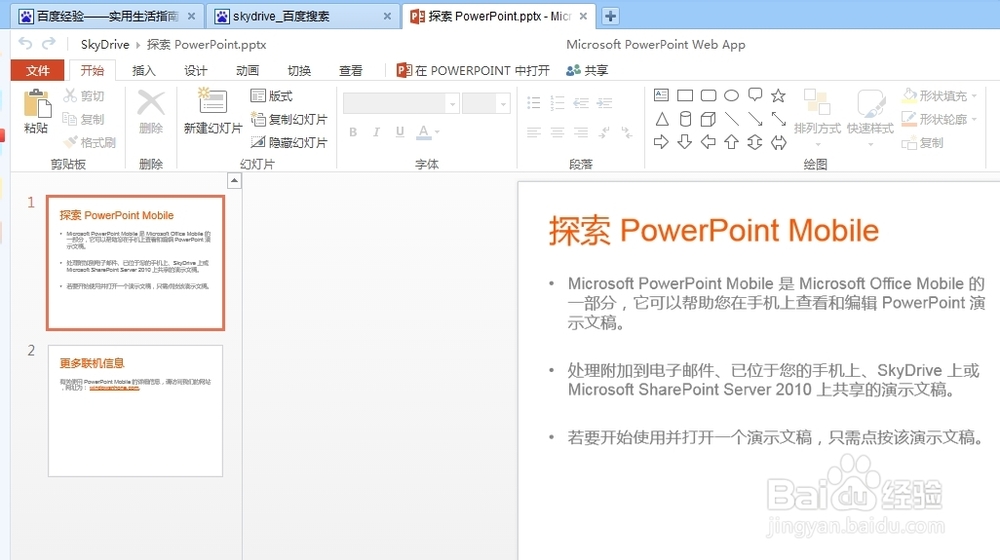Image resolution: width=1000 pixels, height=560 pixels.
Task: Click the font color A button
Action: (x=423, y=132)
